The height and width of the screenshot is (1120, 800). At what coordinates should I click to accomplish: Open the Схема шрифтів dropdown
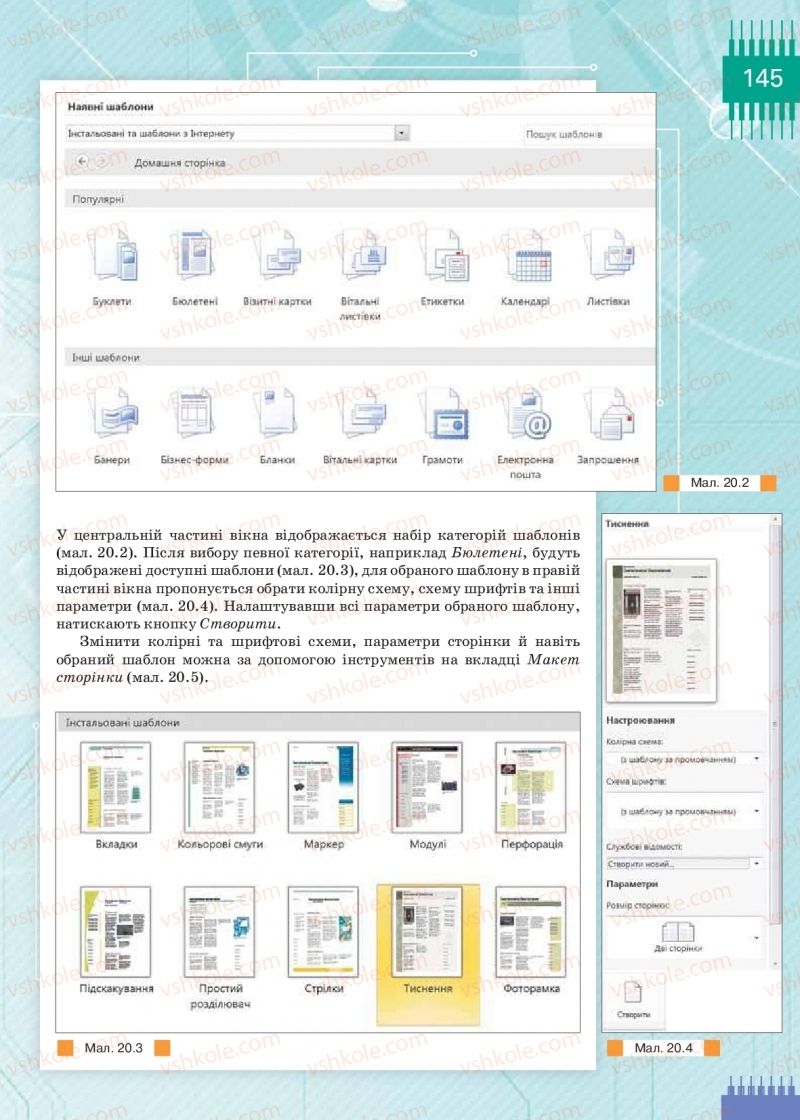[x=684, y=811]
